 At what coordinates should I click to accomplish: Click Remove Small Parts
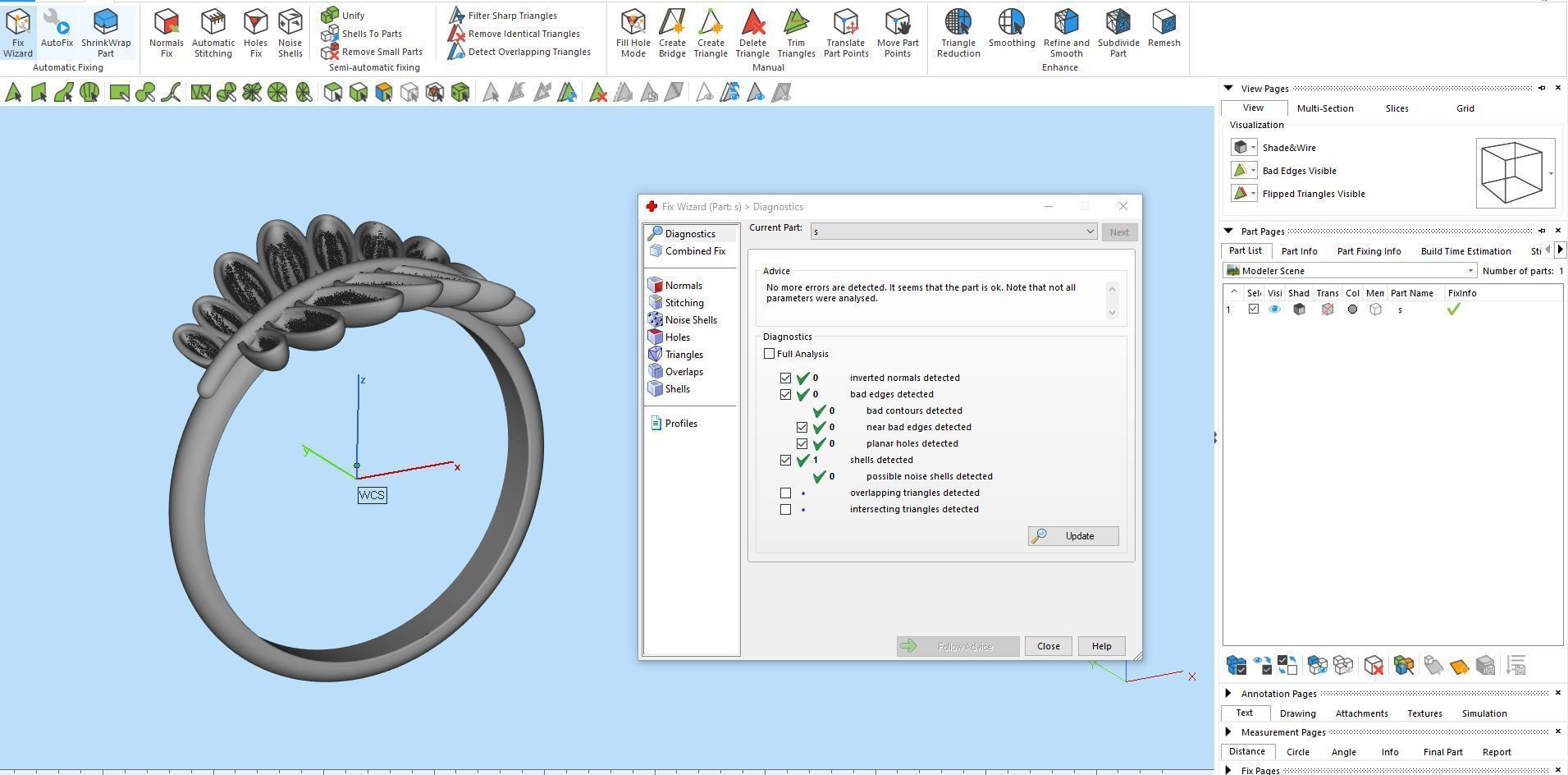tap(372, 52)
